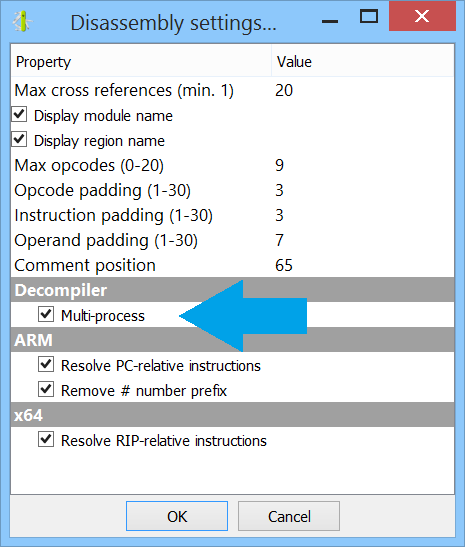465x547 pixels.
Task: Uncheck Resolve RIP-relative instructions
Action: point(46,440)
